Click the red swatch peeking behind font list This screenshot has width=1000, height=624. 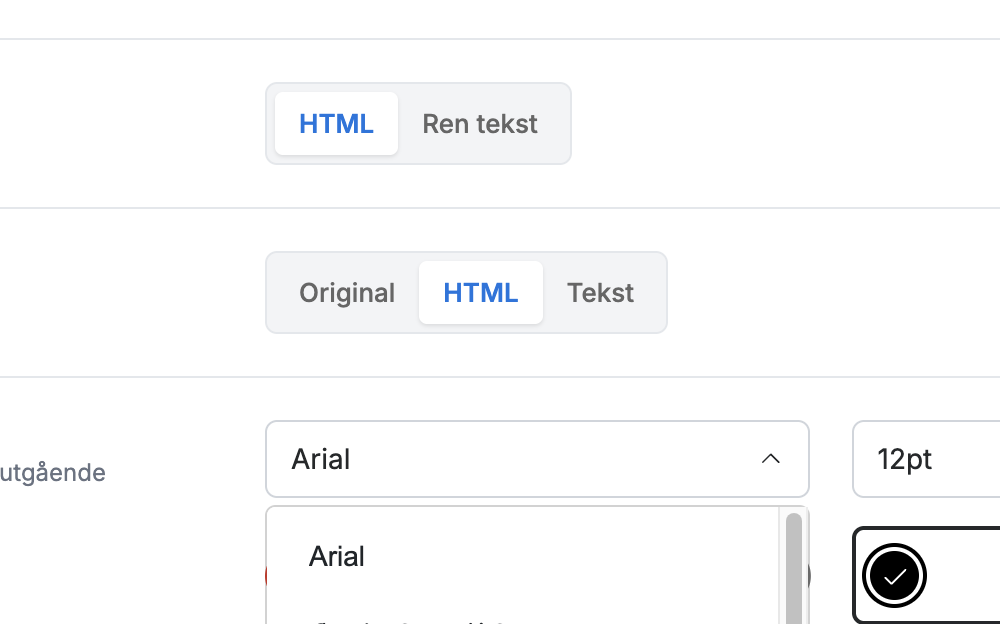(265, 576)
